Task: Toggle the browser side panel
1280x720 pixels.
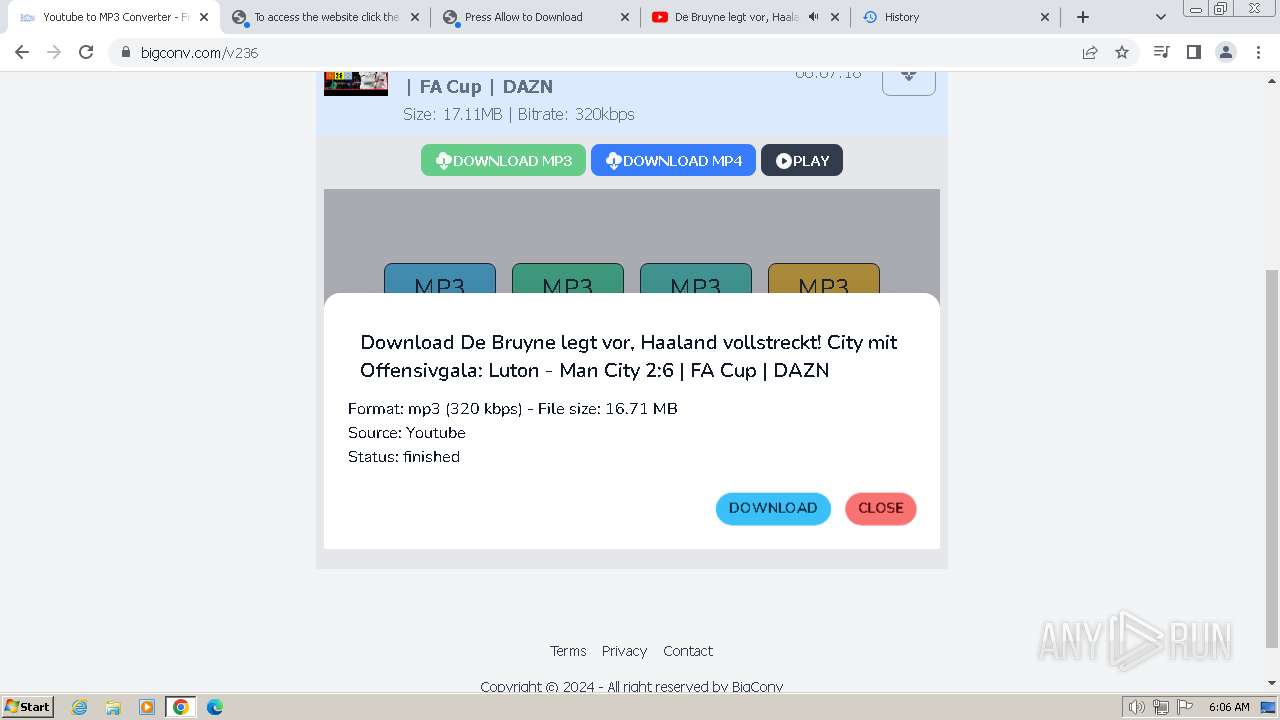Action: (1194, 52)
